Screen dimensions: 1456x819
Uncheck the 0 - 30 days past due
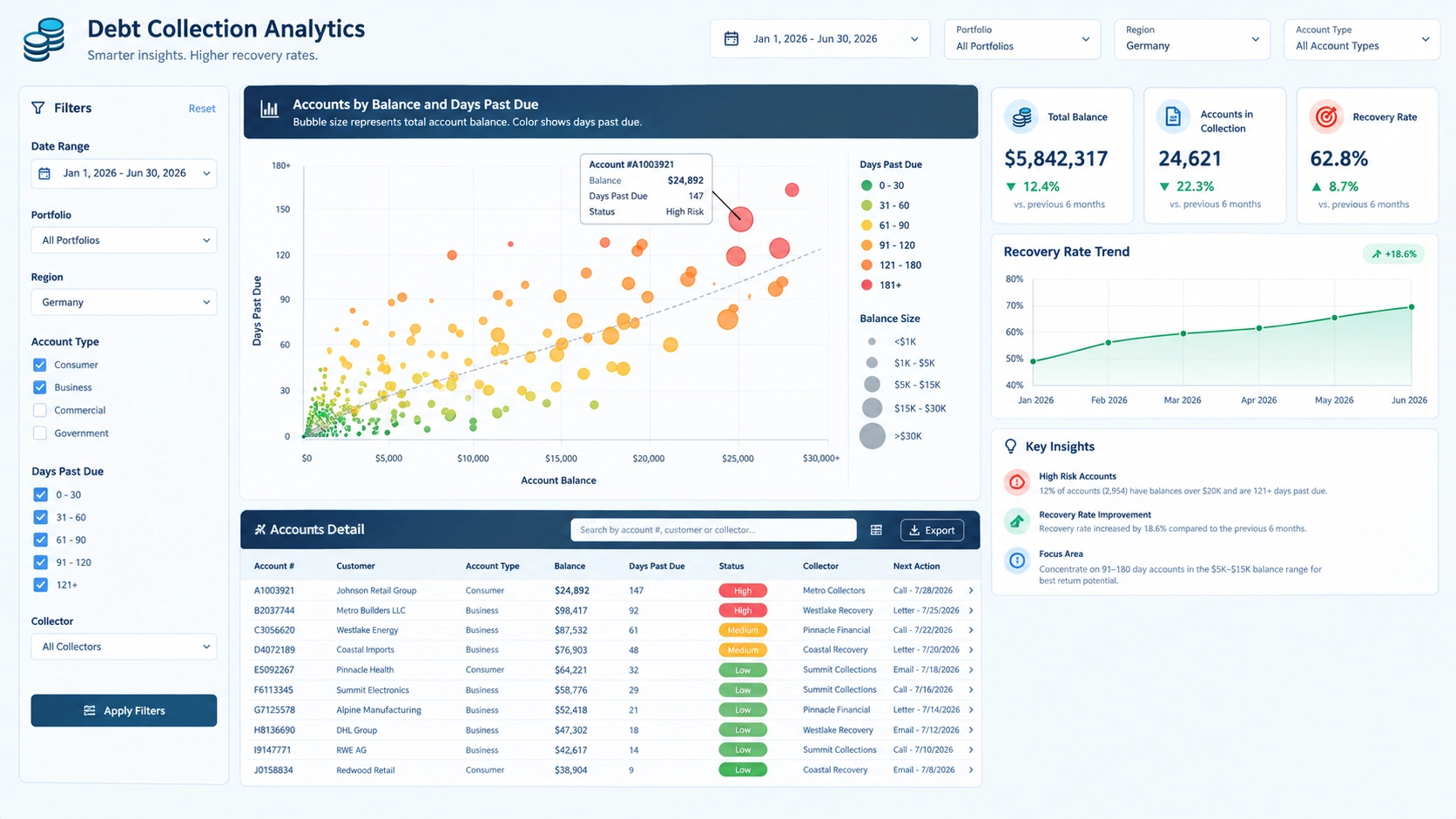[40, 494]
